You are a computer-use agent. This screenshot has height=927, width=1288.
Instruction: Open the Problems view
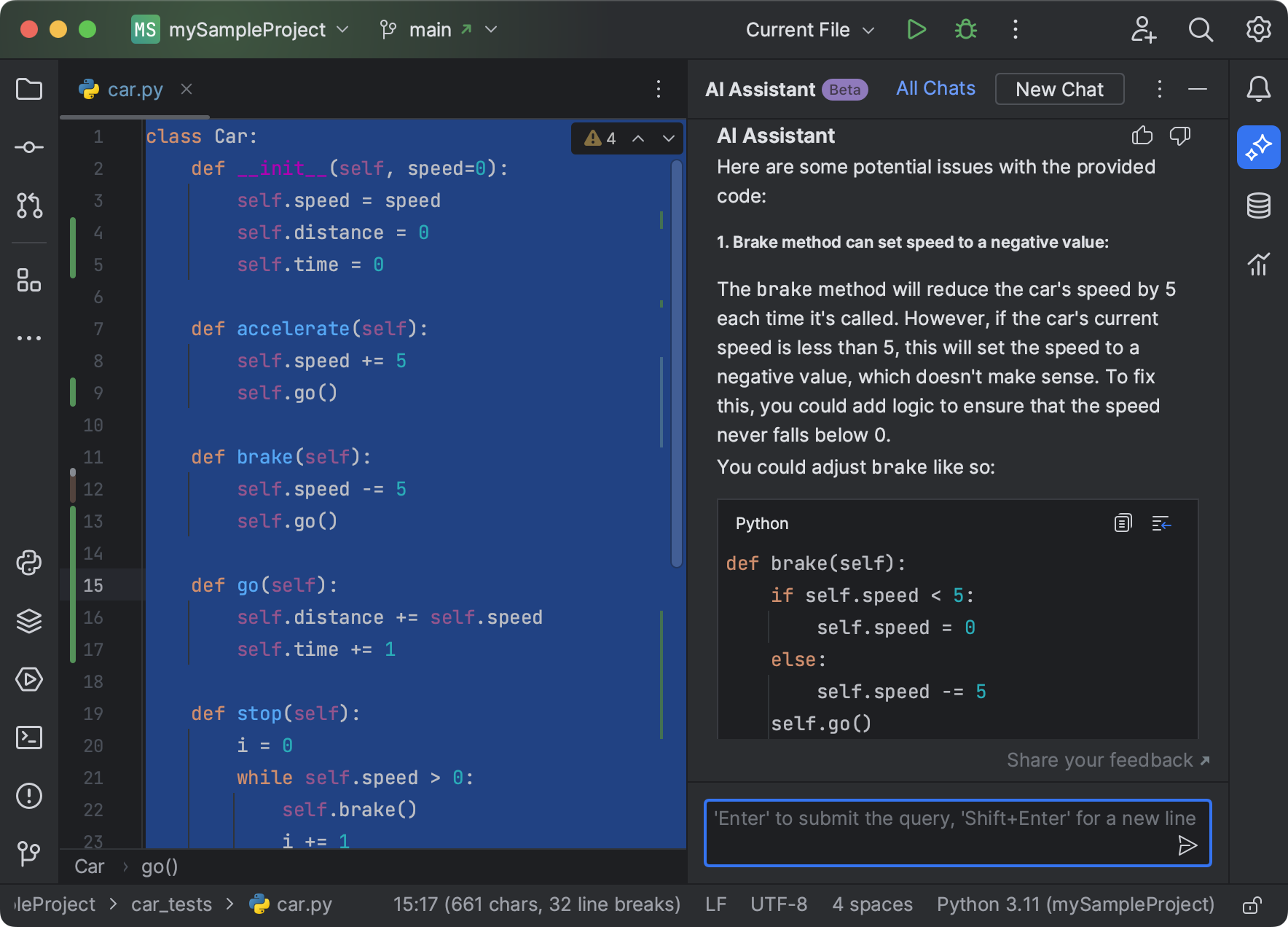[x=29, y=795]
